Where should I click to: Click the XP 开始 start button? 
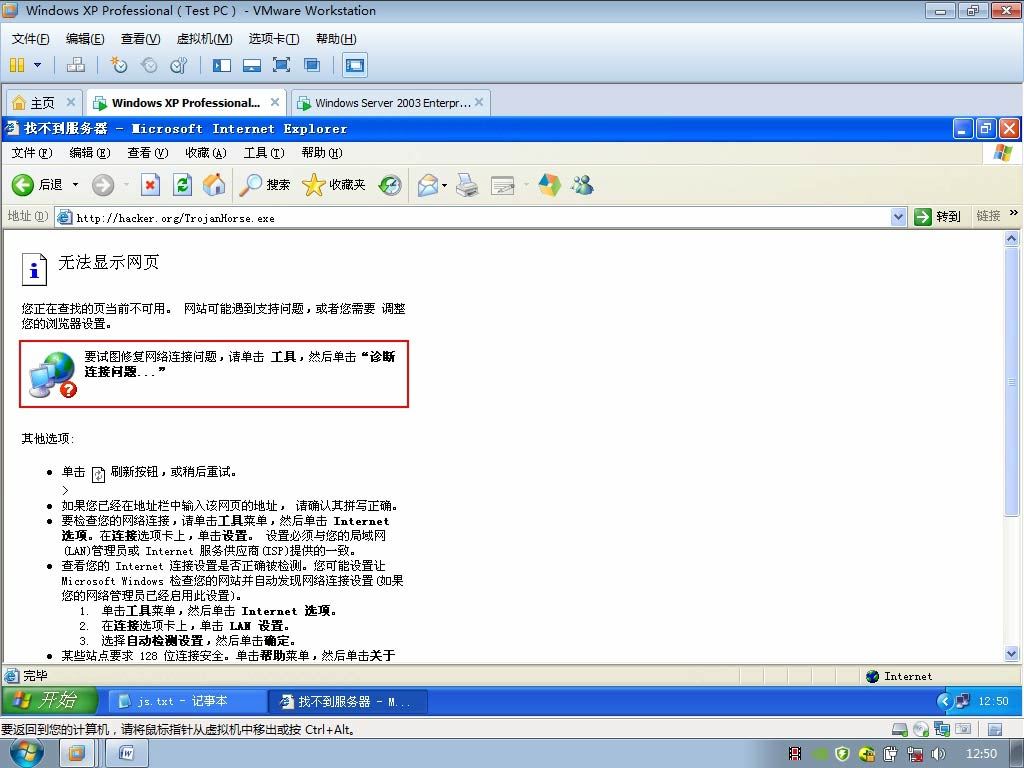point(49,701)
